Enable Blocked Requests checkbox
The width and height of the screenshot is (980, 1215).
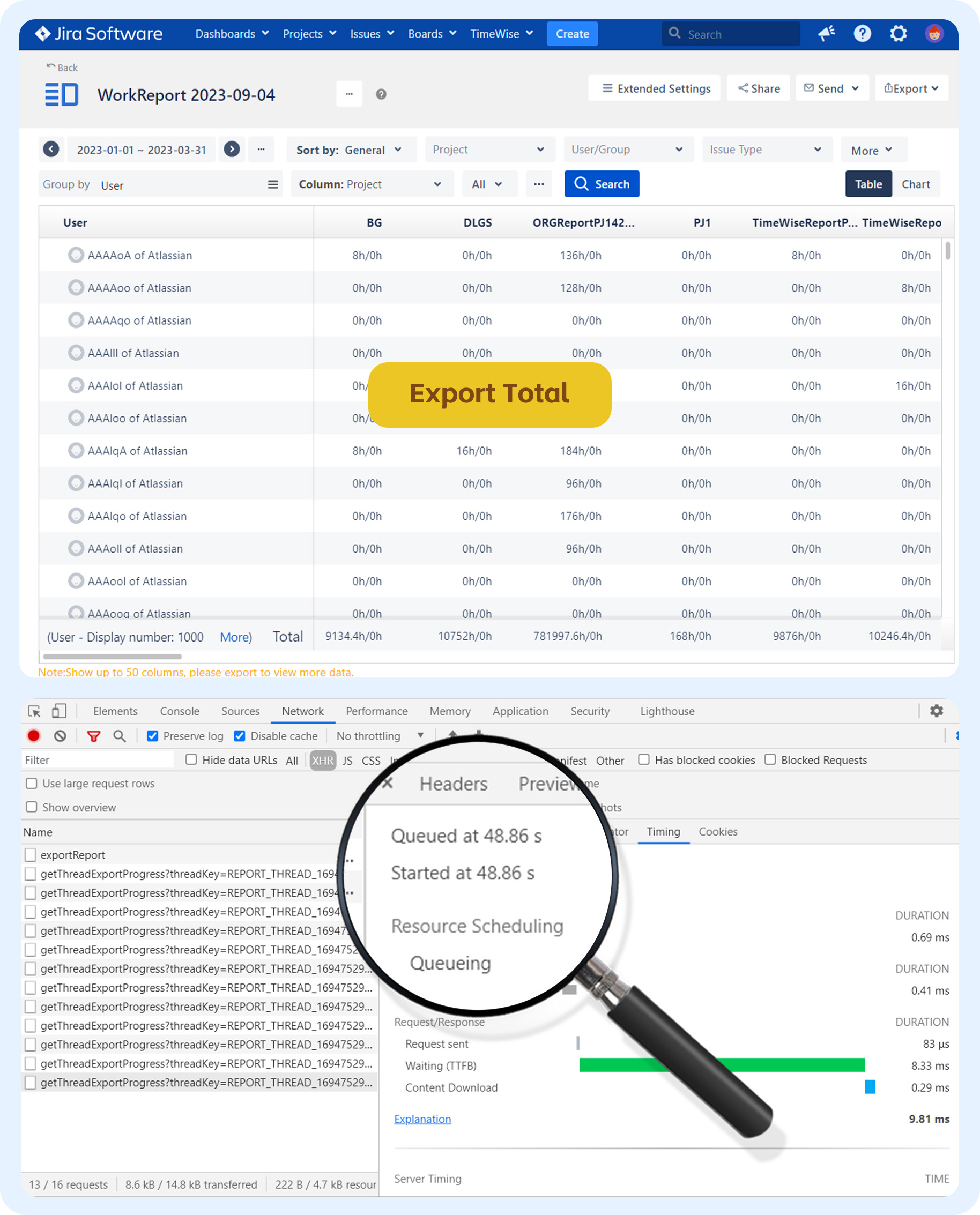coord(770,759)
